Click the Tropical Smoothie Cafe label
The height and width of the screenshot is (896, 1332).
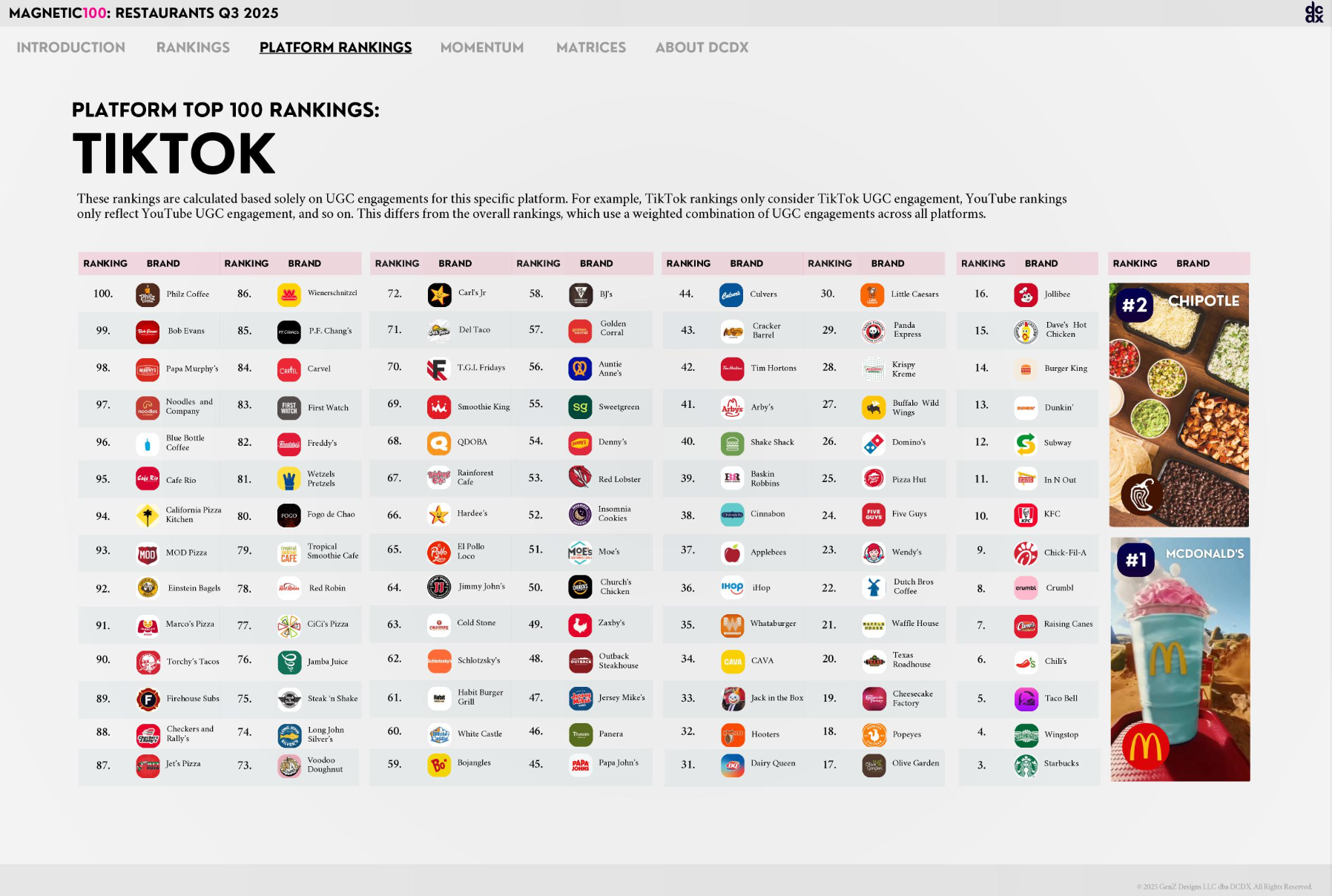[332, 551]
